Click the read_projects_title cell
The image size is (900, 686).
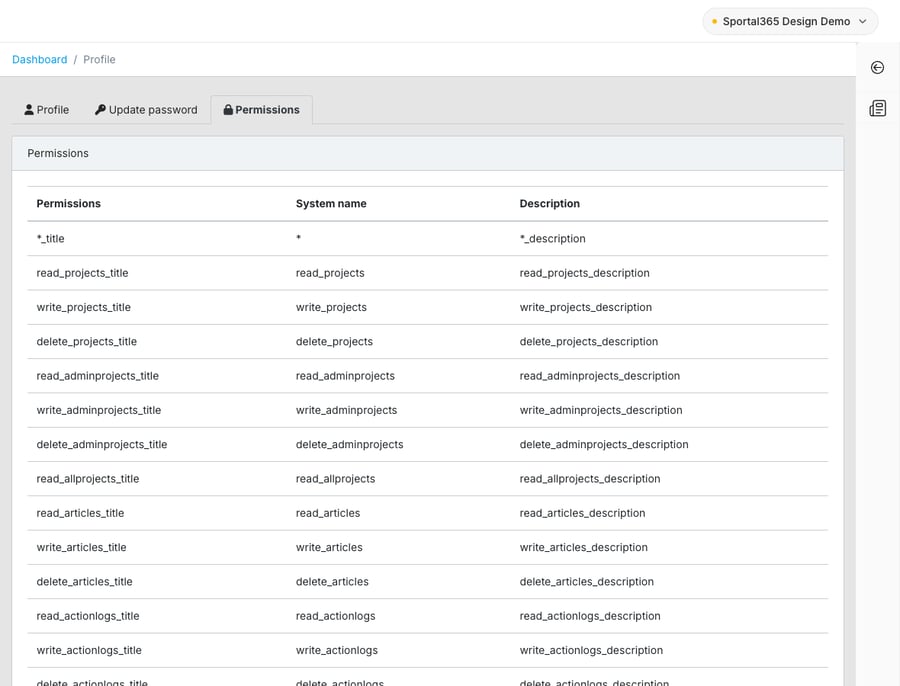(157, 273)
